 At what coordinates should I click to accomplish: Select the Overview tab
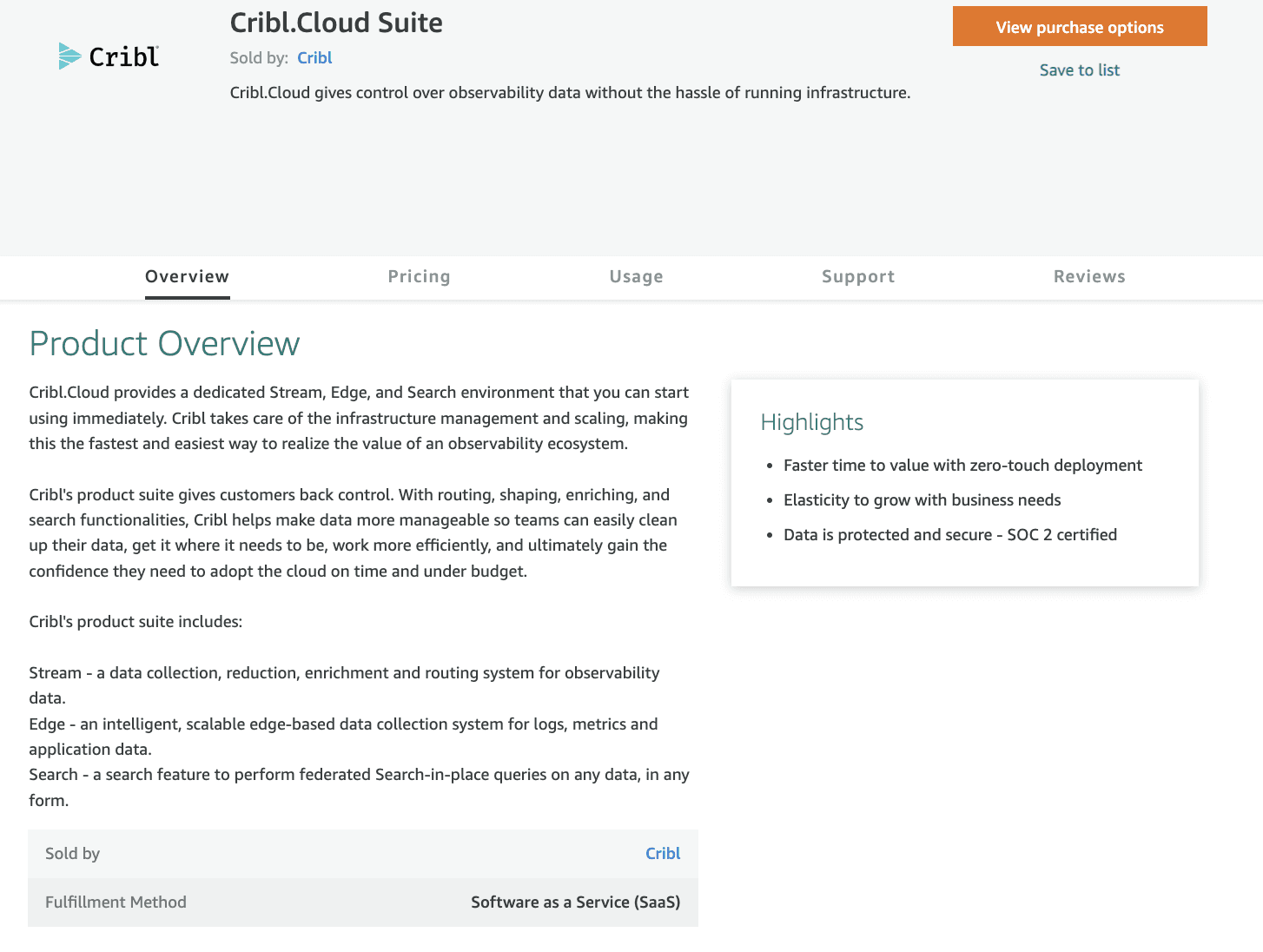coord(187,277)
